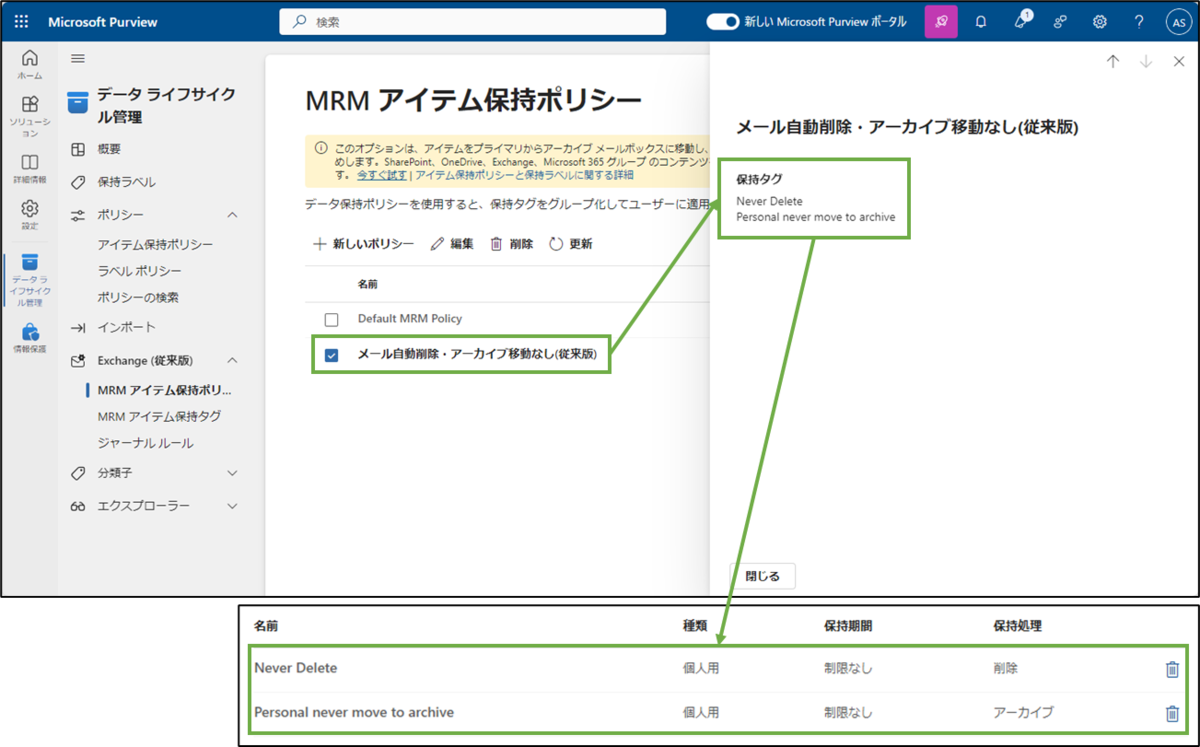Click the 検索 search box
This screenshot has height=747, width=1200.
tap(472, 21)
